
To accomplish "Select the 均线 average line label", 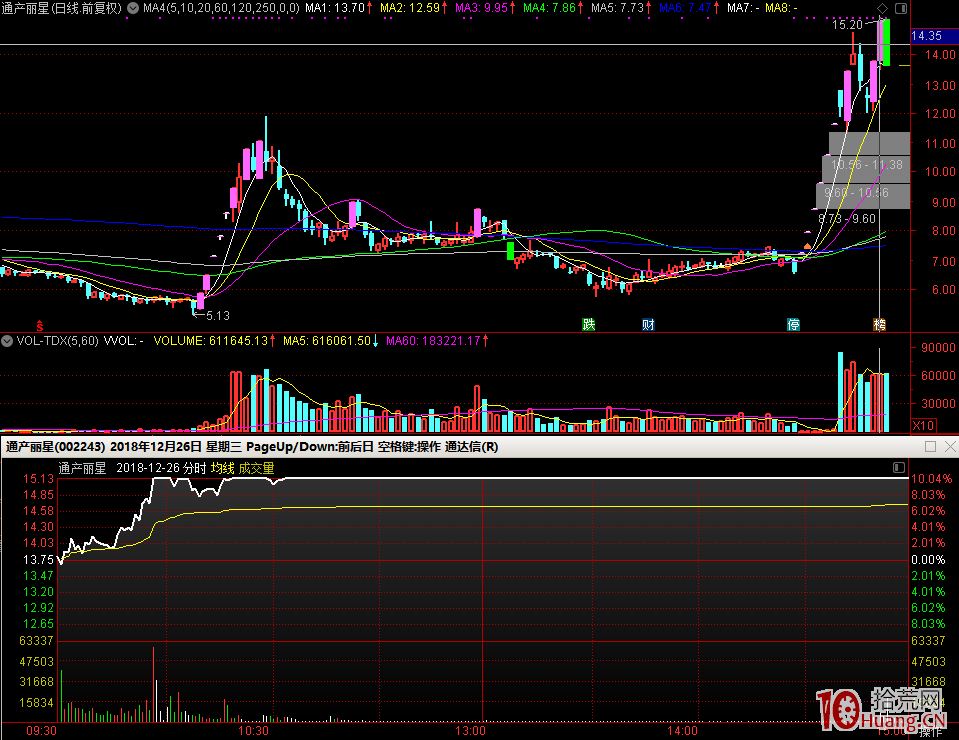I will [x=223, y=468].
